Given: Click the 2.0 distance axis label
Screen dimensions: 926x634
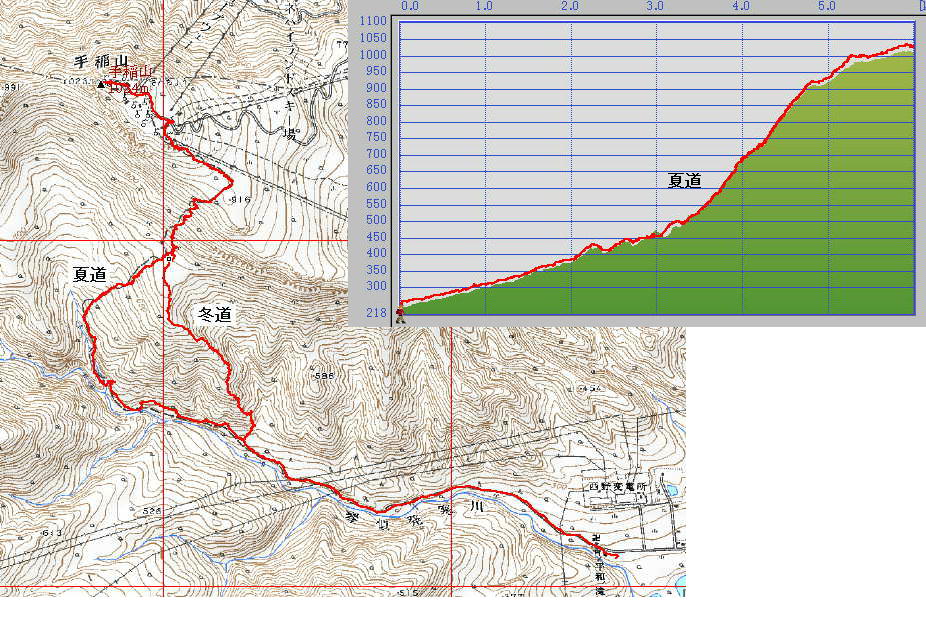Looking at the screenshot, I should point(570,6).
